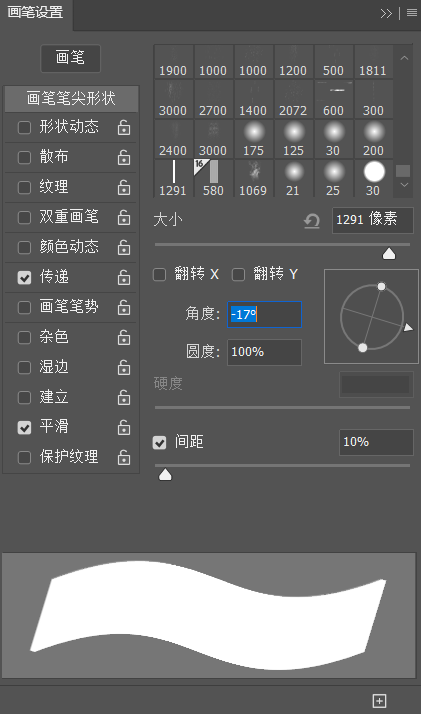
Task: Click the 大小 size slider handle
Action: [x=389, y=254]
